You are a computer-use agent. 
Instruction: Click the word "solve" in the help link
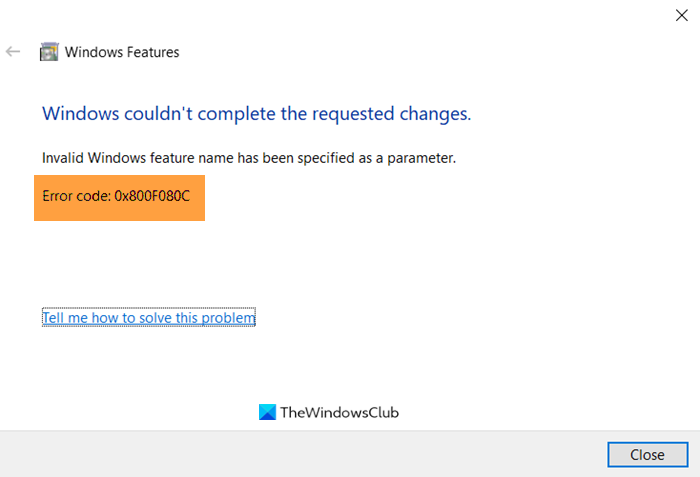click(x=173, y=318)
